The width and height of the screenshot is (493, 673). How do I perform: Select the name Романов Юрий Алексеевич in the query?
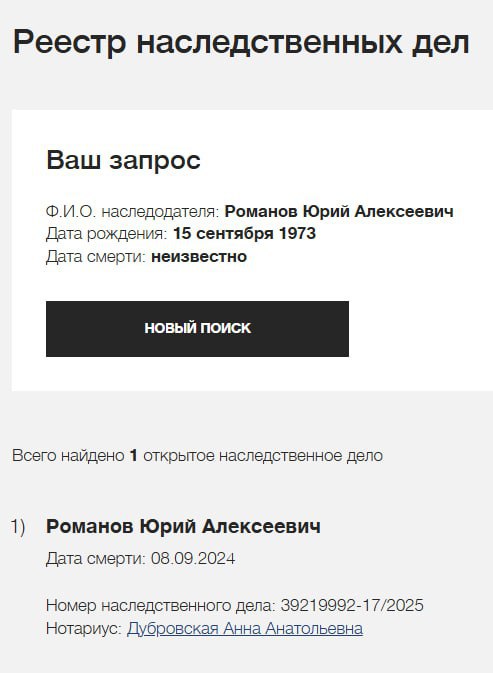point(339,212)
